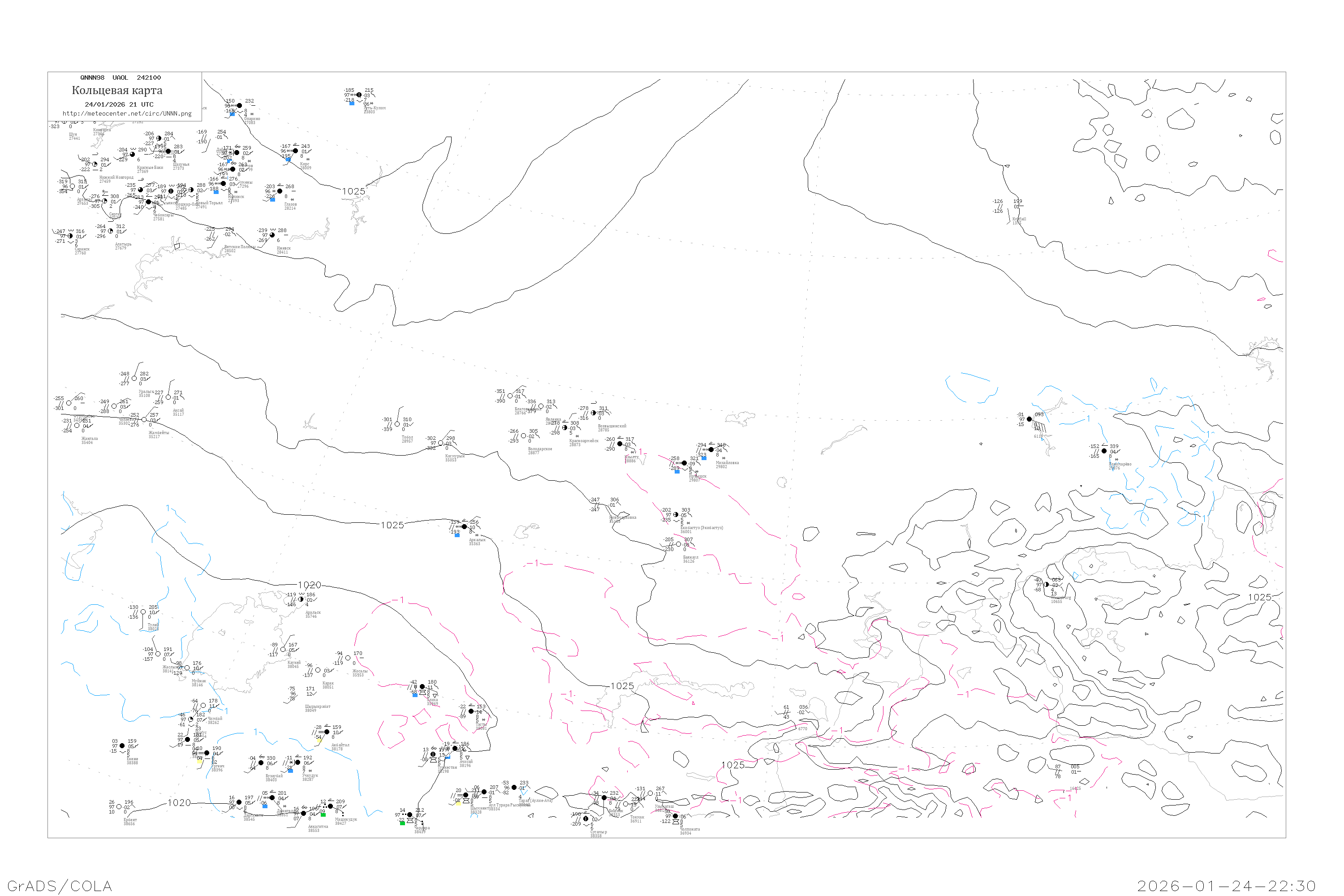Click the 24/01/2026 21 UTC date label
Viewport: 1344px width, 896px height.
tap(119, 104)
